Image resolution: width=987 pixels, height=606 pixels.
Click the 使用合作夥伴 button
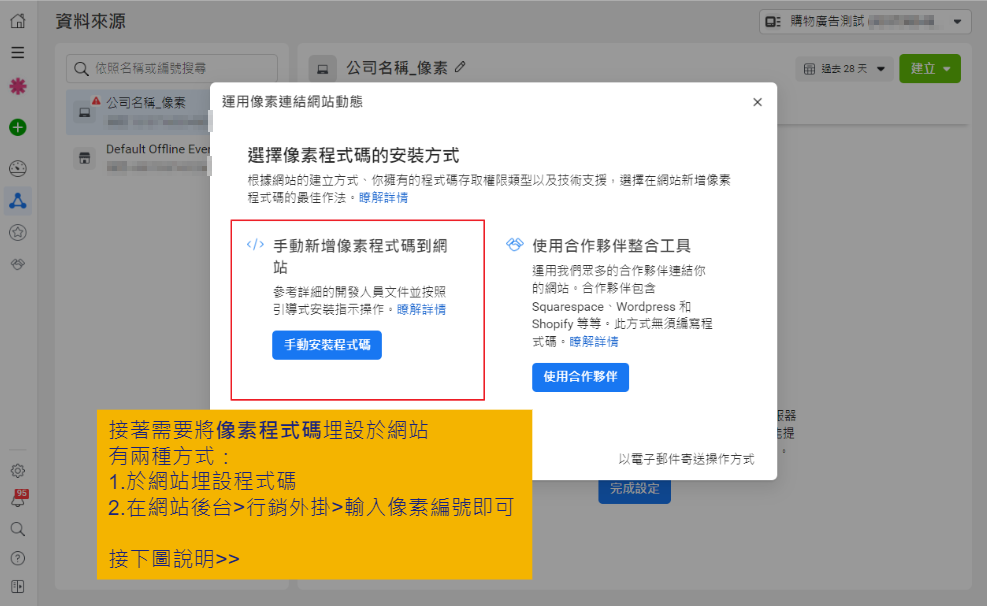click(580, 377)
